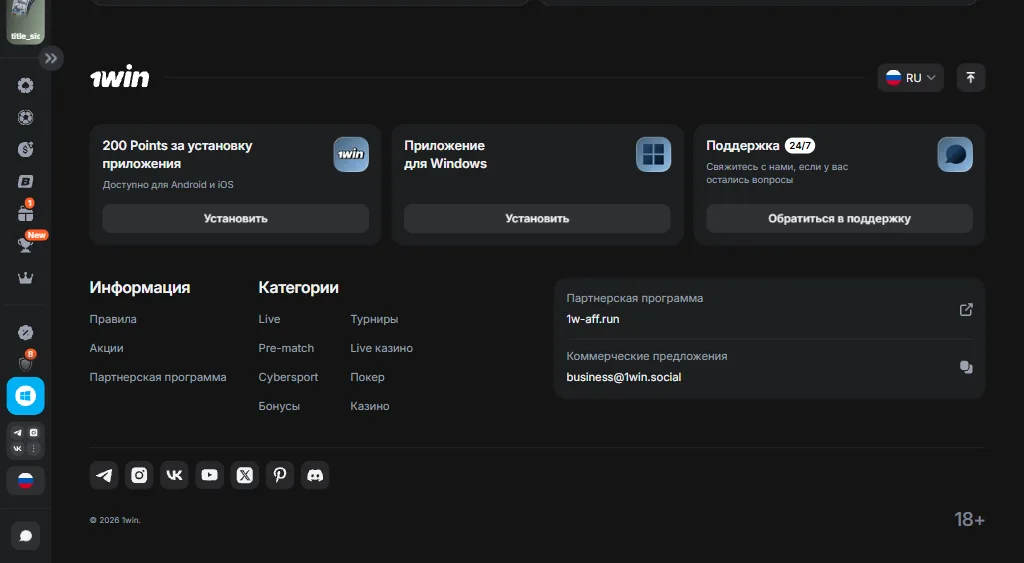Click the percent badge icon in sidebar
The height and width of the screenshot is (563, 1024).
coord(25,332)
